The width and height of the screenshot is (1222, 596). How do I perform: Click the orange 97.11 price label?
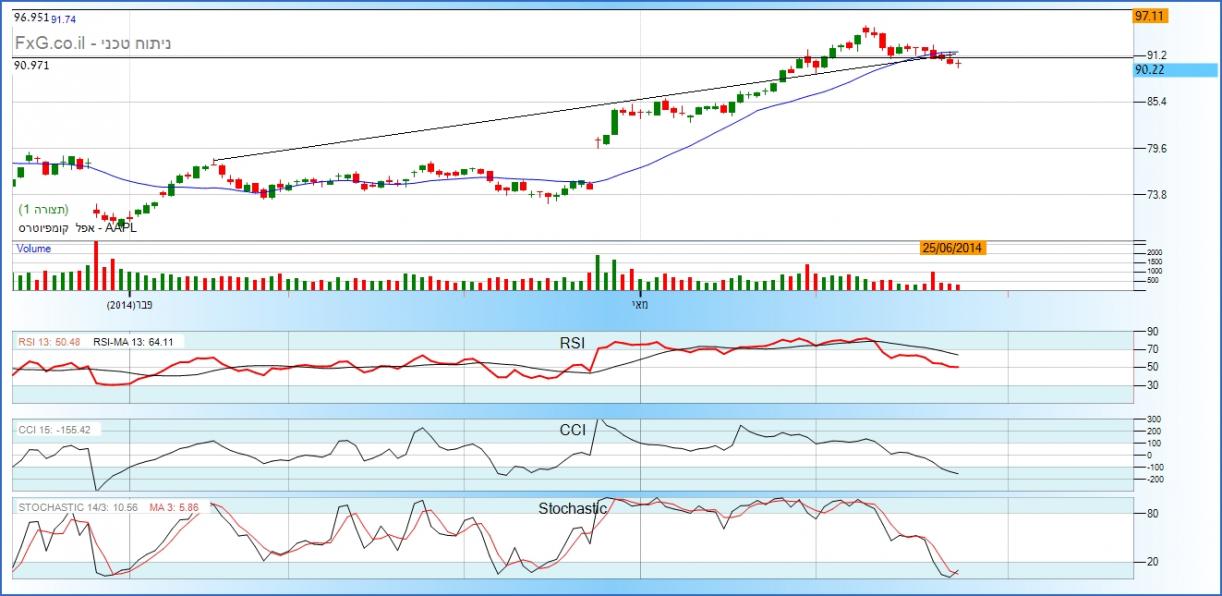pos(1150,16)
